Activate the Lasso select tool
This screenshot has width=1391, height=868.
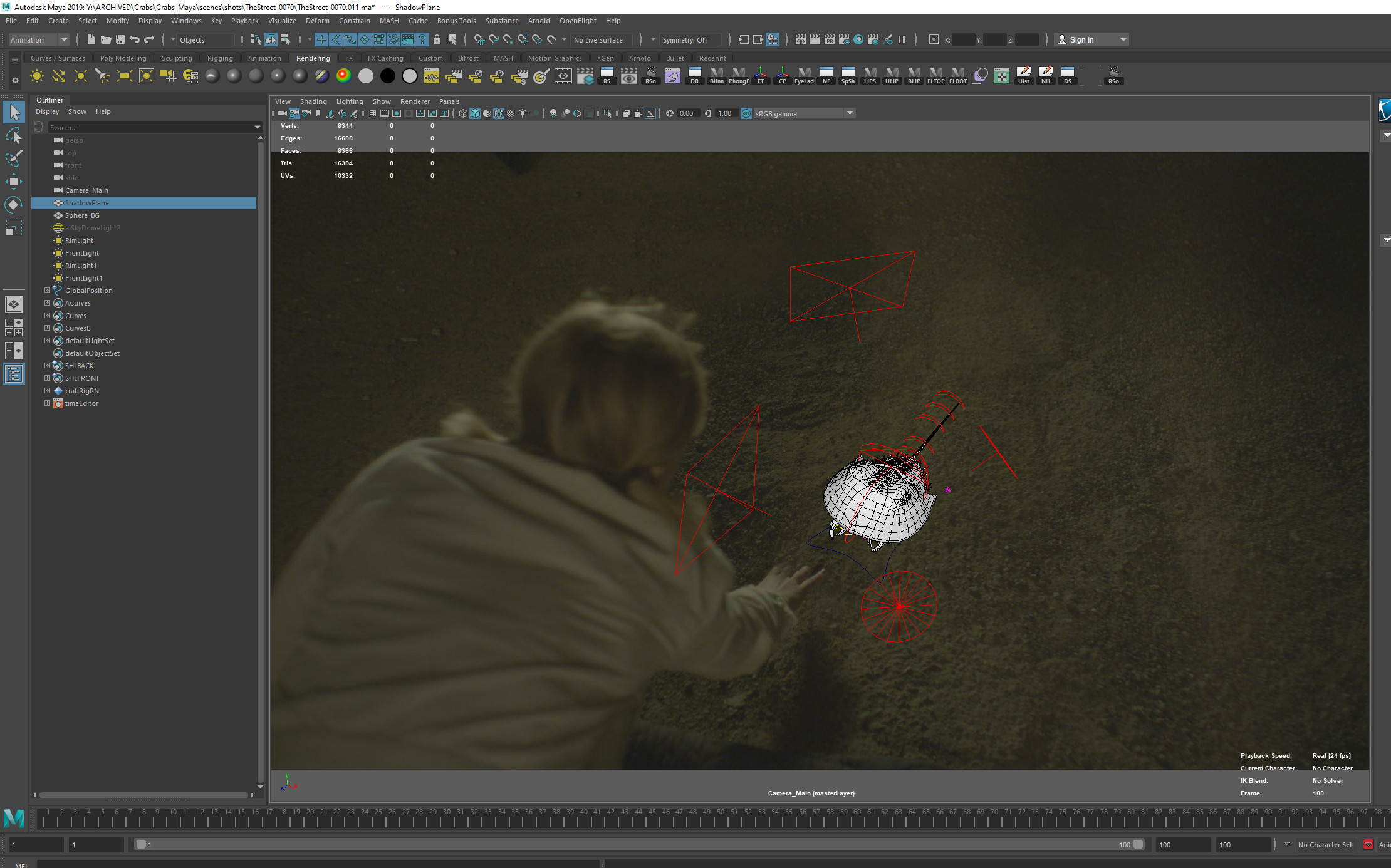pos(14,135)
